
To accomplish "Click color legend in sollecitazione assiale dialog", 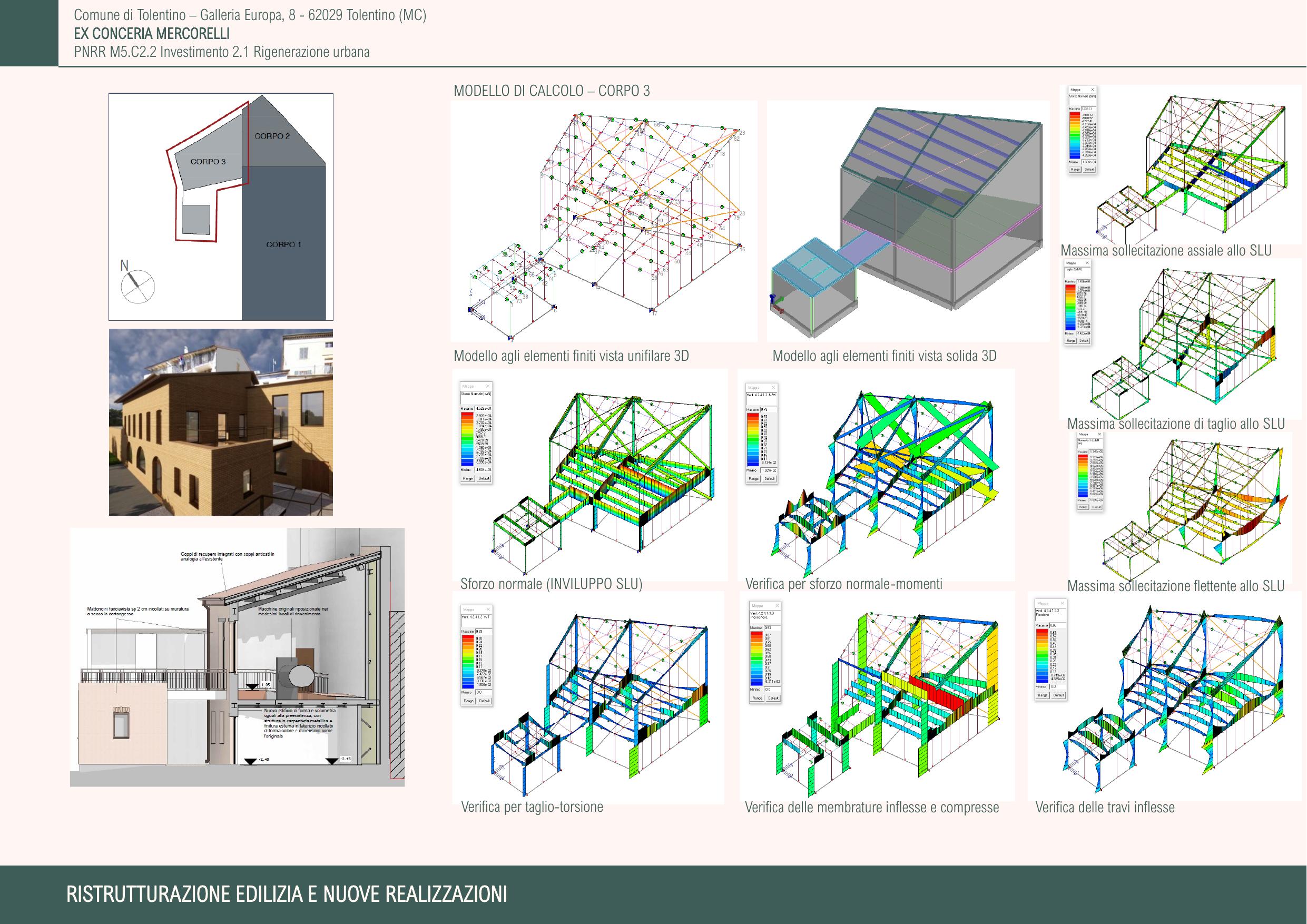I will click(1075, 135).
